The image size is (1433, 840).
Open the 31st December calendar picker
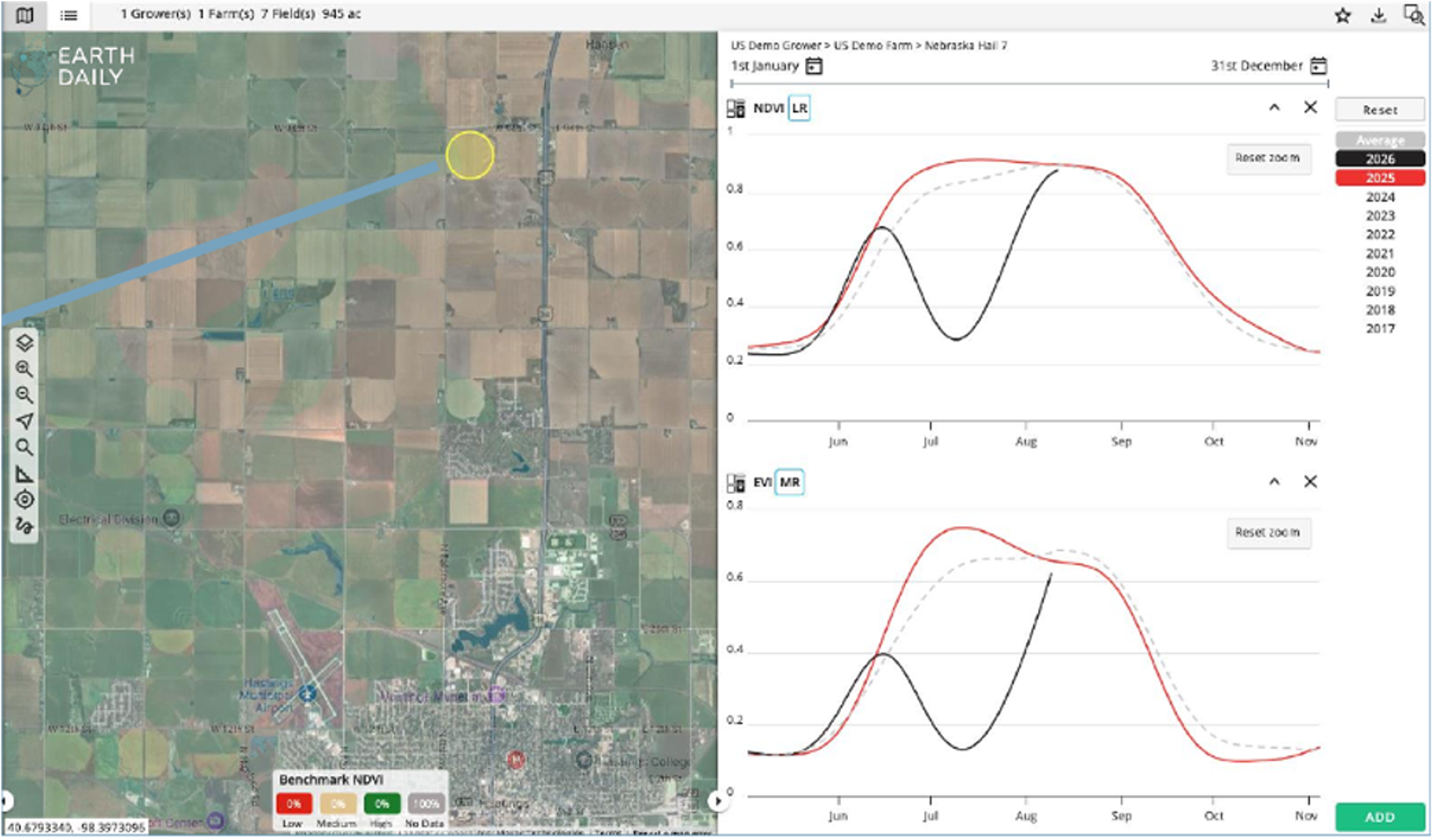tap(1318, 66)
